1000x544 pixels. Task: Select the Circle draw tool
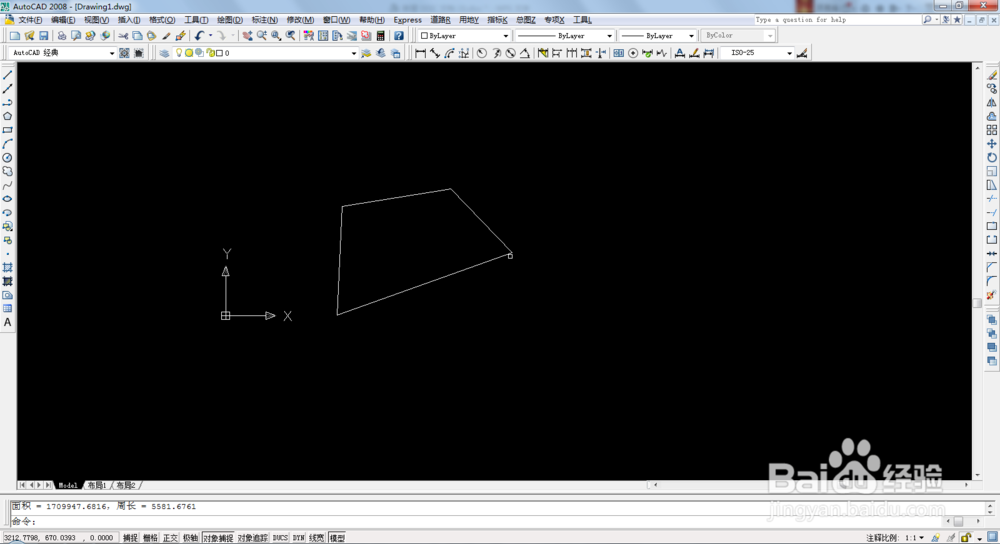pyautogui.click(x=8, y=158)
